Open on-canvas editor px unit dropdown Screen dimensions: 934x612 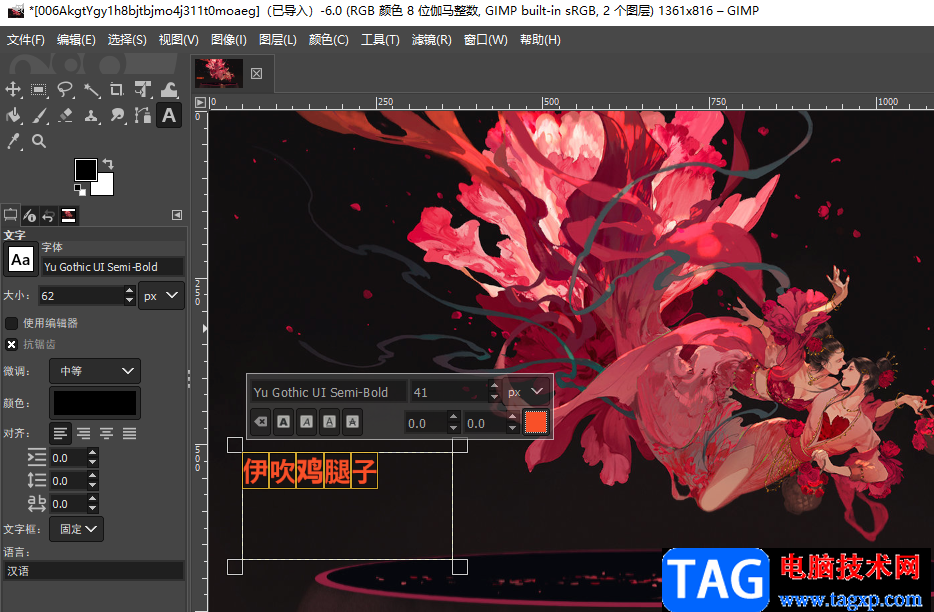click(525, 392)
